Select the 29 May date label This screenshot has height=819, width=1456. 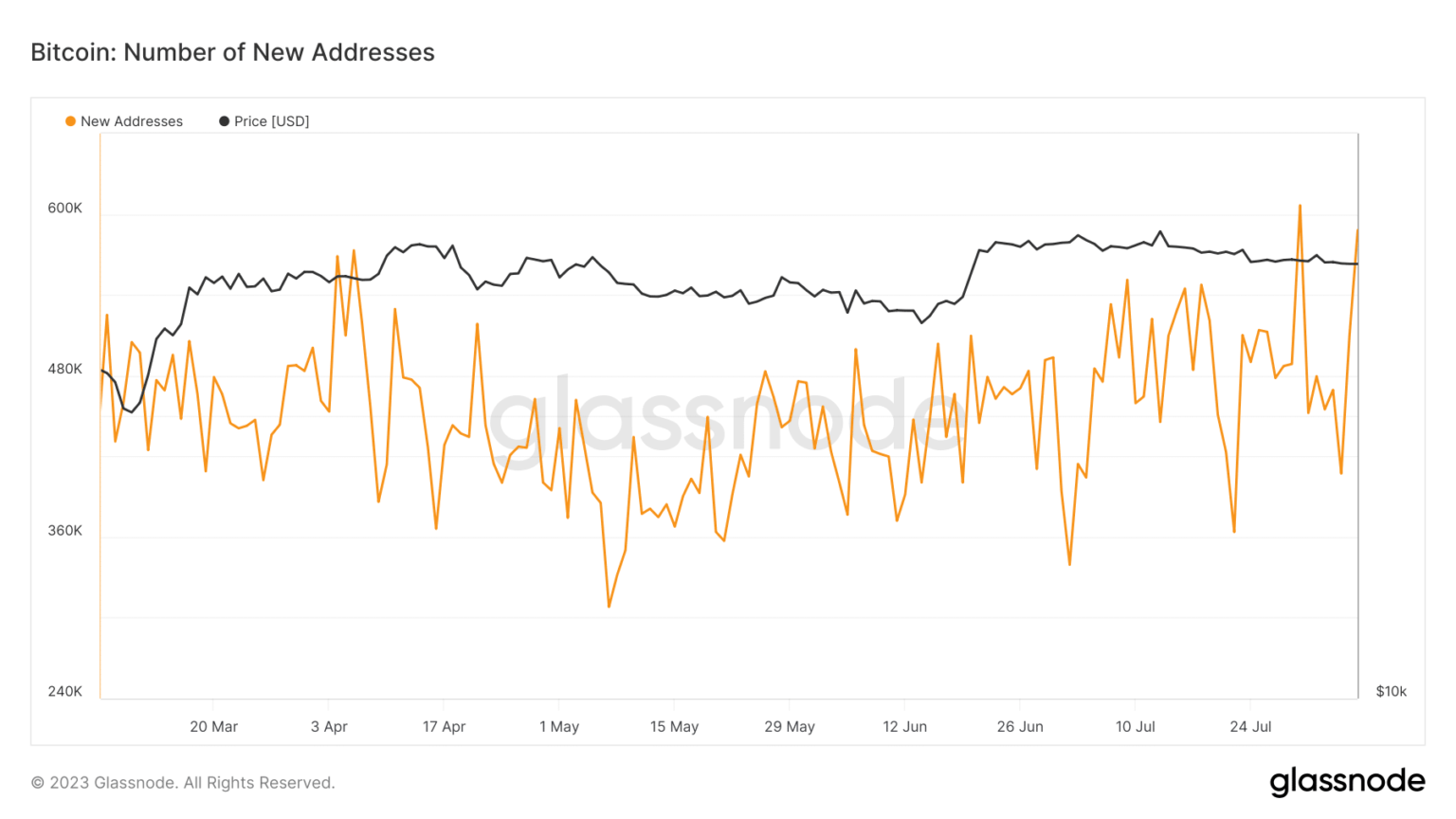pyautogui.click(x=790, y=726)
